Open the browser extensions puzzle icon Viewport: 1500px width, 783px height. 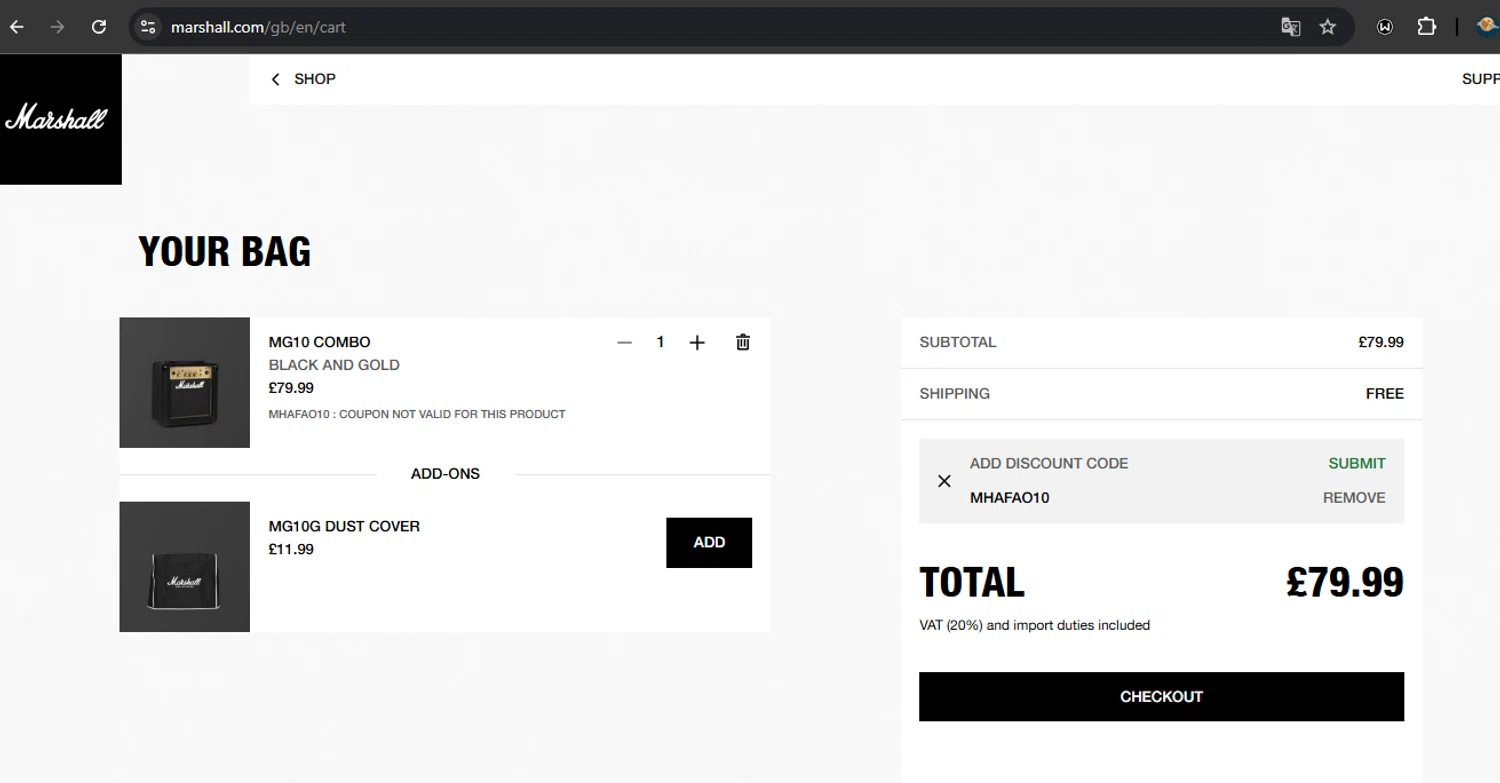(1427, 27)
